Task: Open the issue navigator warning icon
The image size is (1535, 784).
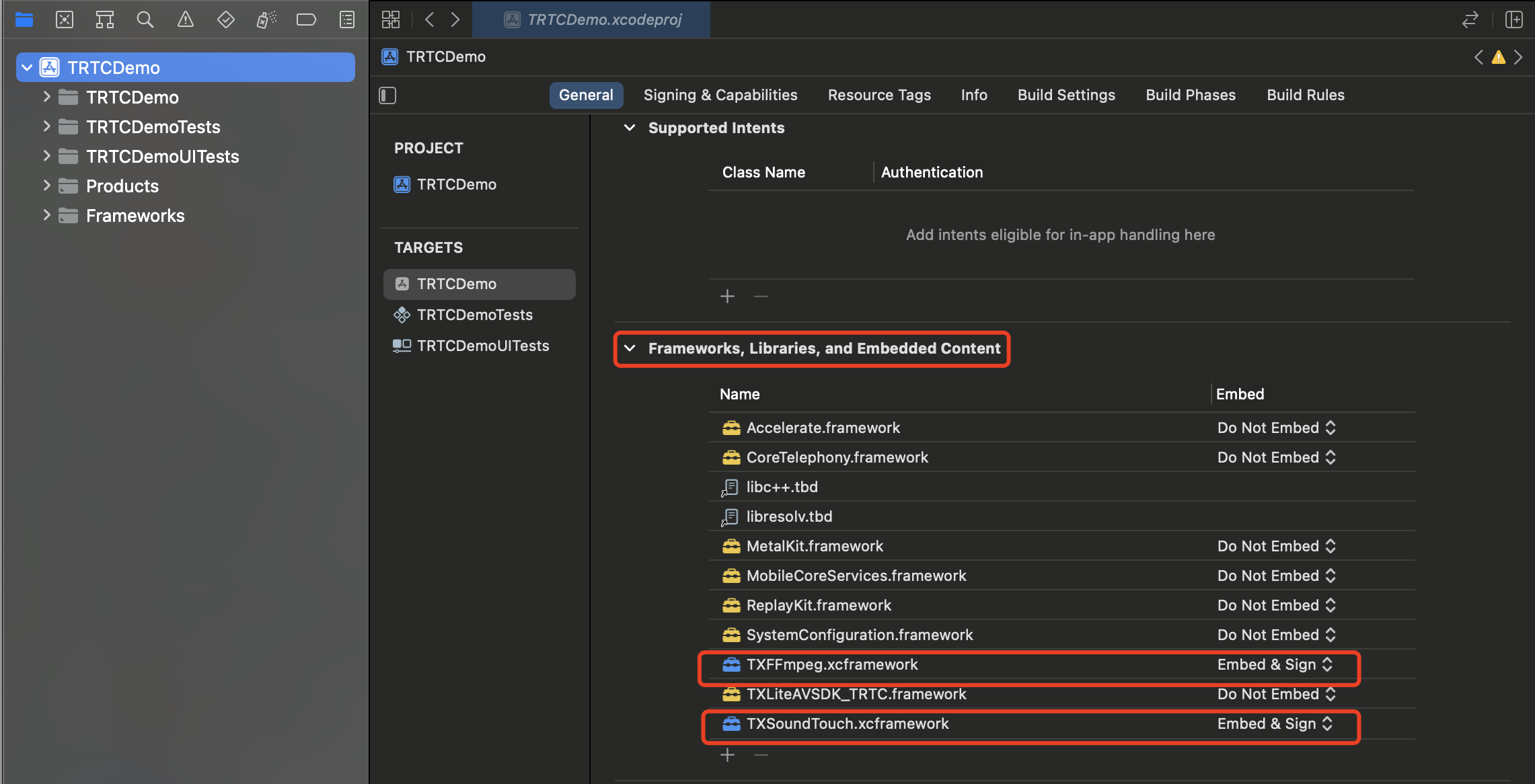Action: pyautogui.click(x=185, y=19)
